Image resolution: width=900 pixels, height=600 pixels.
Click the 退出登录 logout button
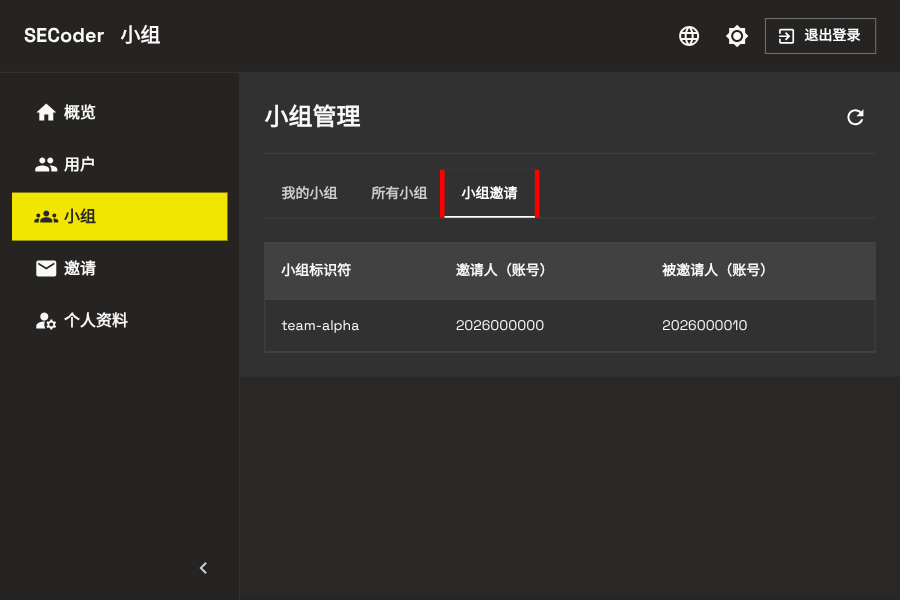(x=820, y=36)
